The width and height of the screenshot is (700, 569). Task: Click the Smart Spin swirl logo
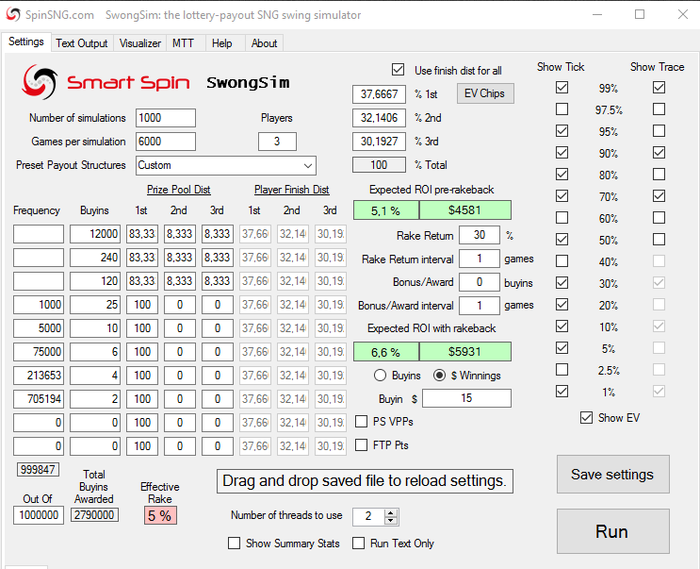[40, 82]
